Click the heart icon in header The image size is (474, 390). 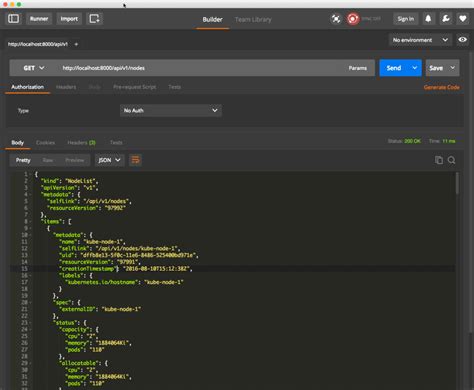[463, 19]
